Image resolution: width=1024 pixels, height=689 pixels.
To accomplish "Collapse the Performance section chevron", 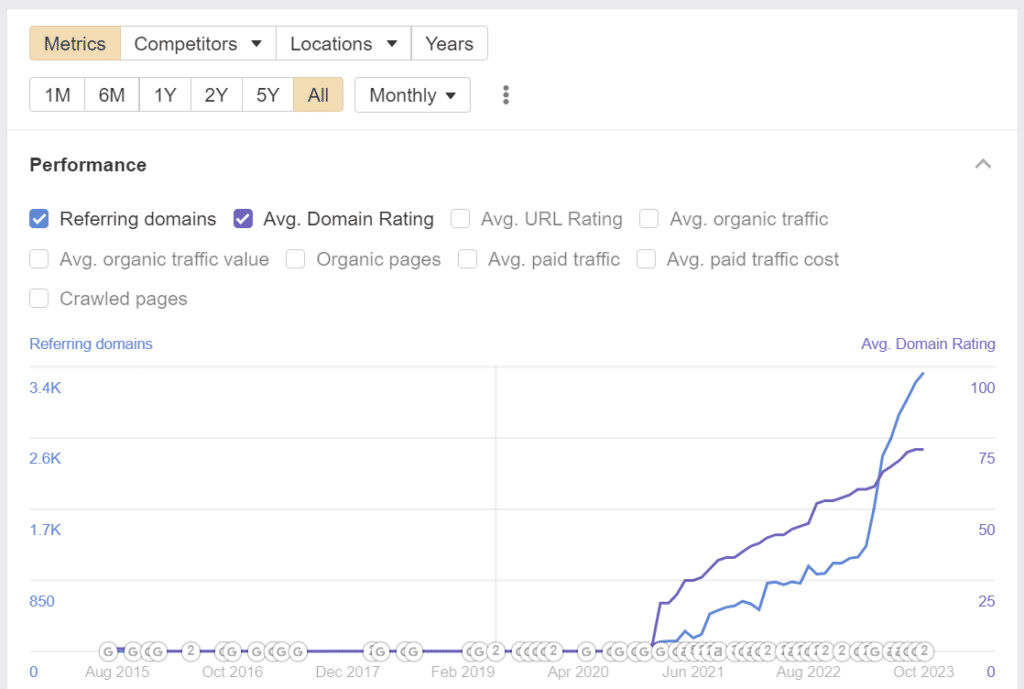I will click(x=983, y=164).
